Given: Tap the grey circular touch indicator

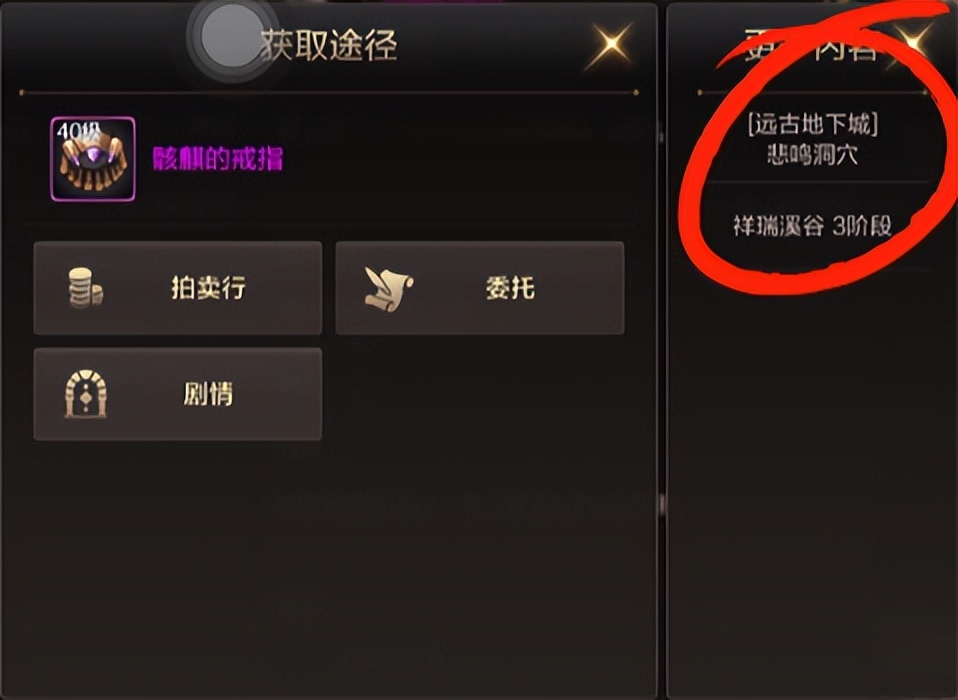Looking at the screenshot, I should tap(229, 37).
